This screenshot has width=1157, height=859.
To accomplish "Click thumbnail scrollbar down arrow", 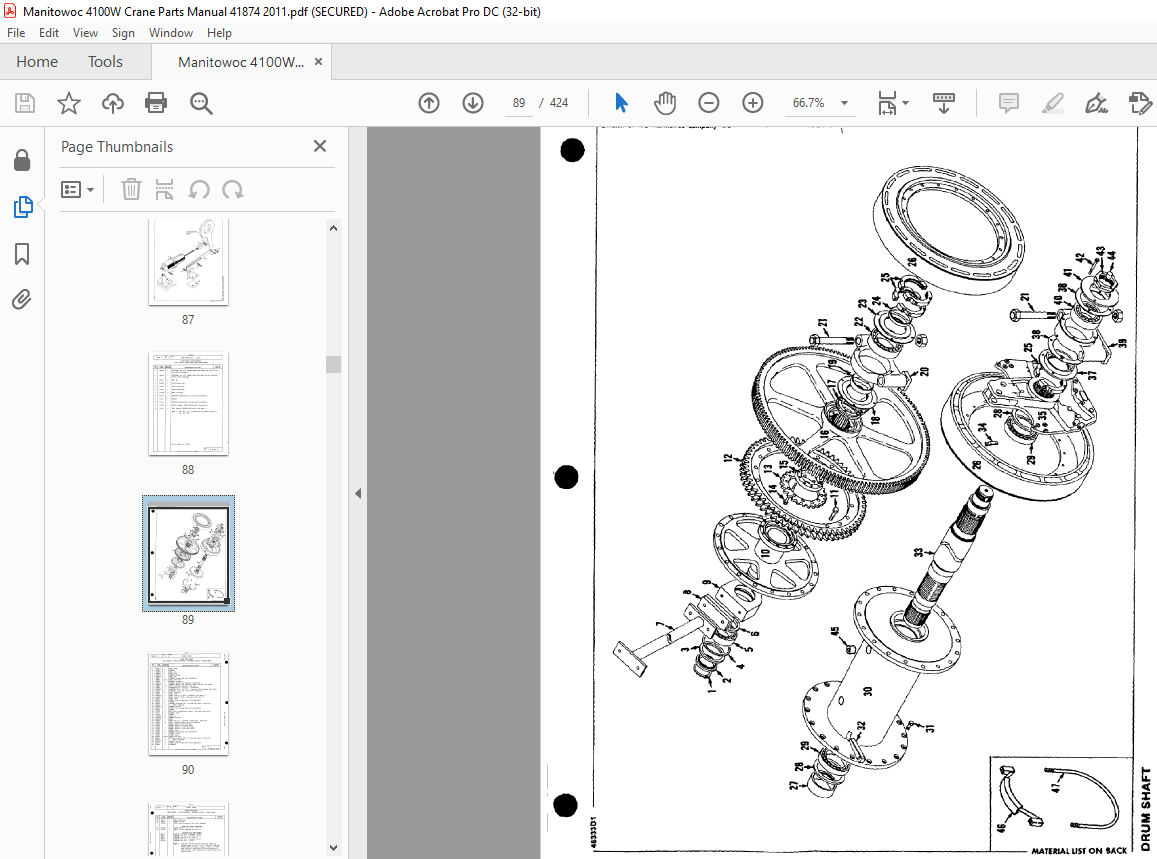I will coord(334,848).
